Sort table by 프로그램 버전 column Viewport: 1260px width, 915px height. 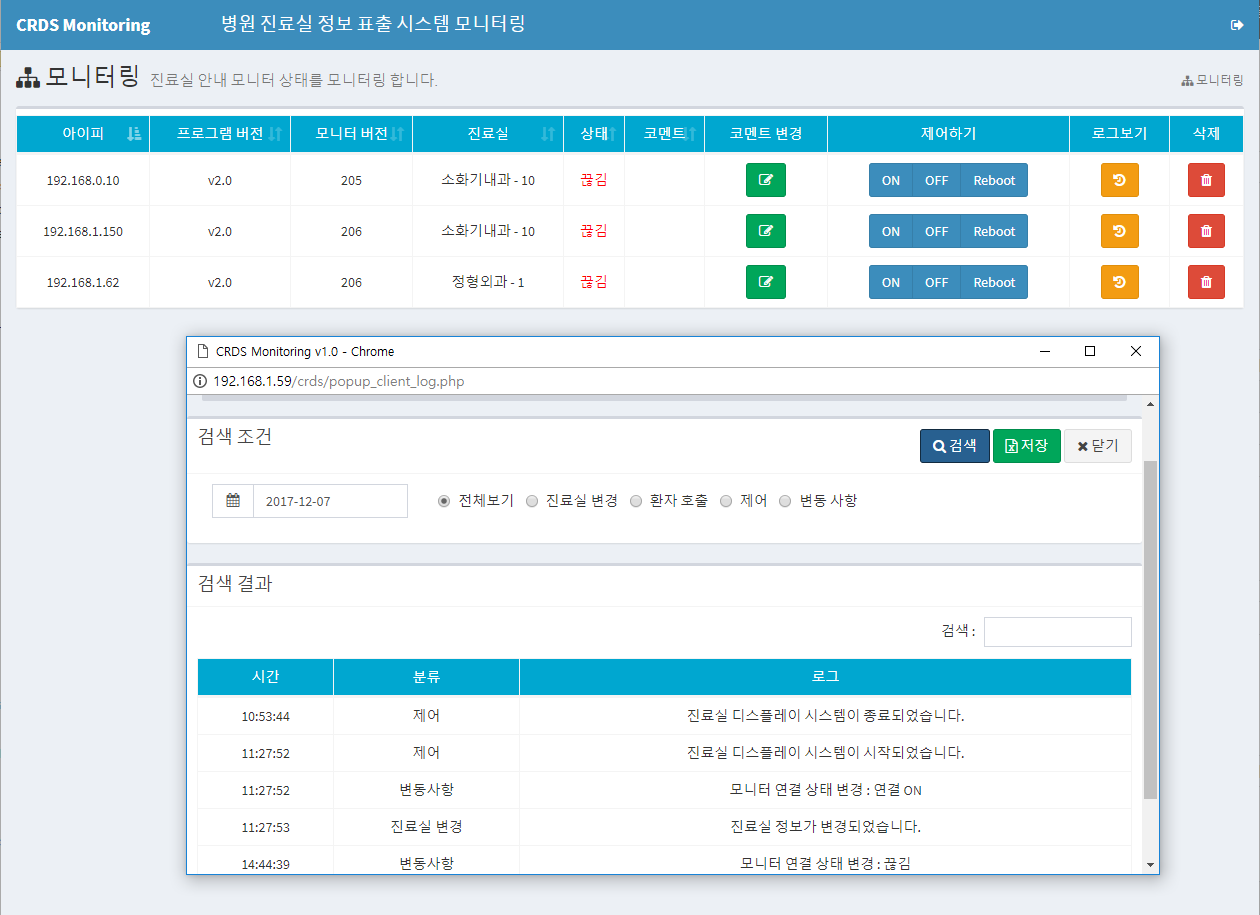click(x=220, y=134)
